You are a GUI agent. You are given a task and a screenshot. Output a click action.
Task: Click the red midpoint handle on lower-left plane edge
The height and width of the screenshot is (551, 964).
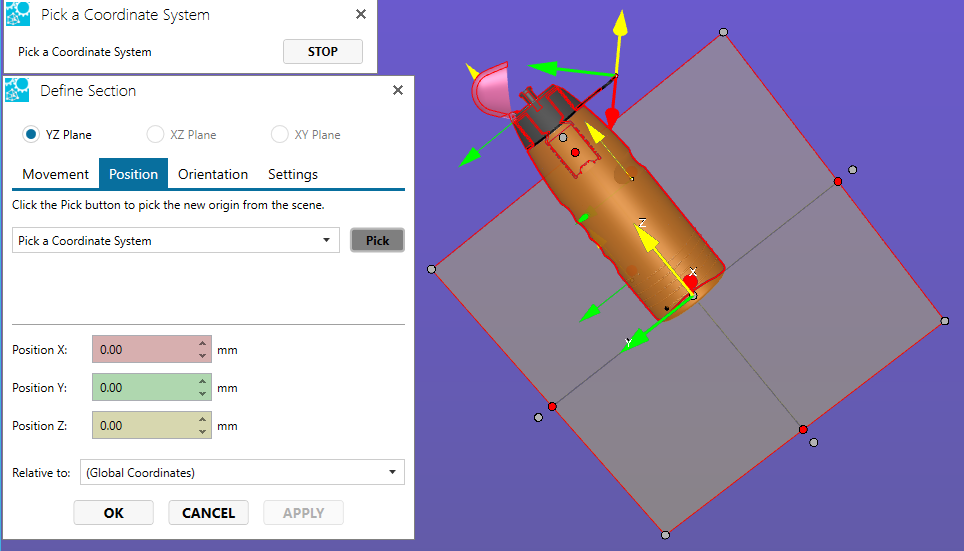tap(552, 406)
